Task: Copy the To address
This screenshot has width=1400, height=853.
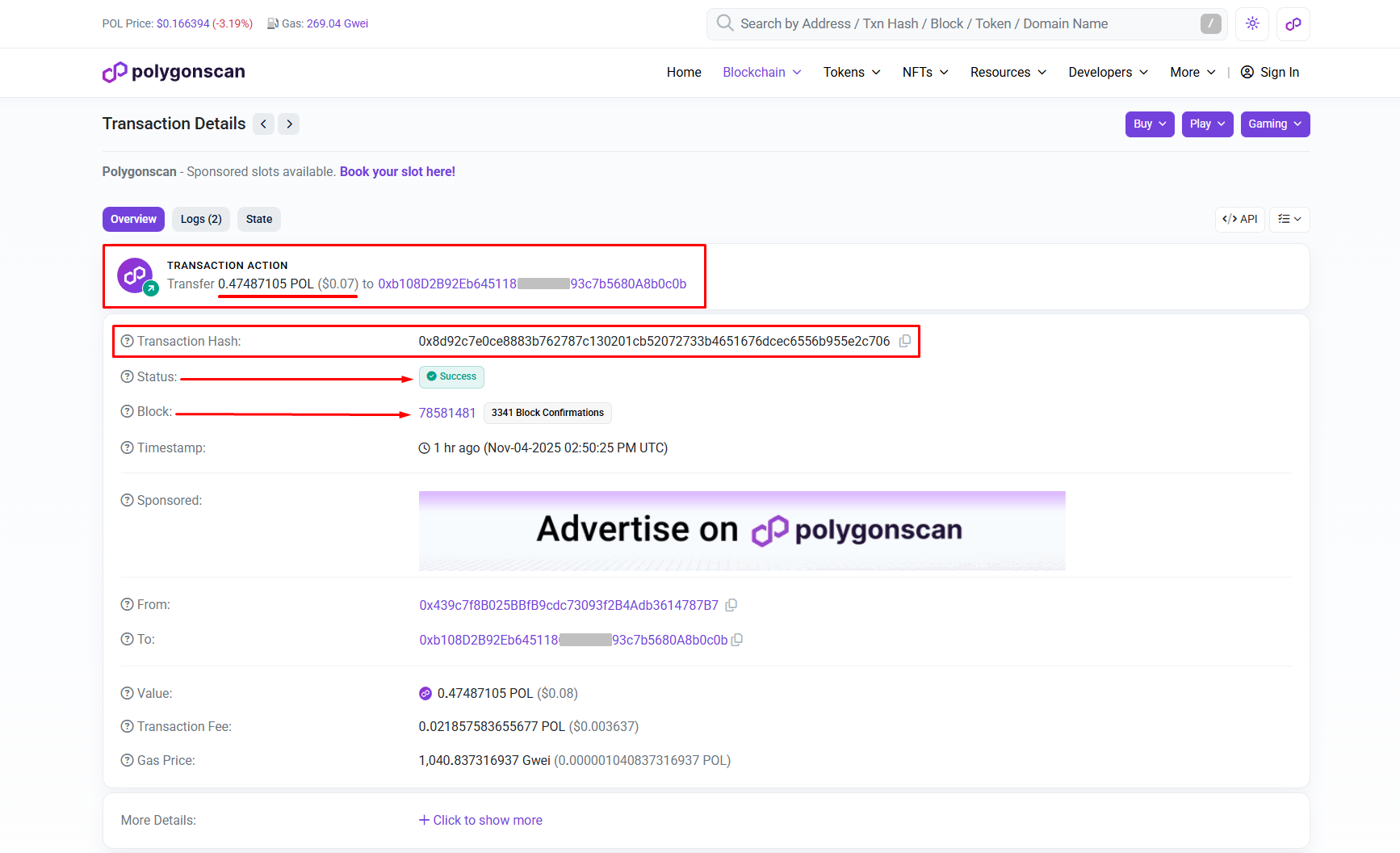Action: [736, 639]
